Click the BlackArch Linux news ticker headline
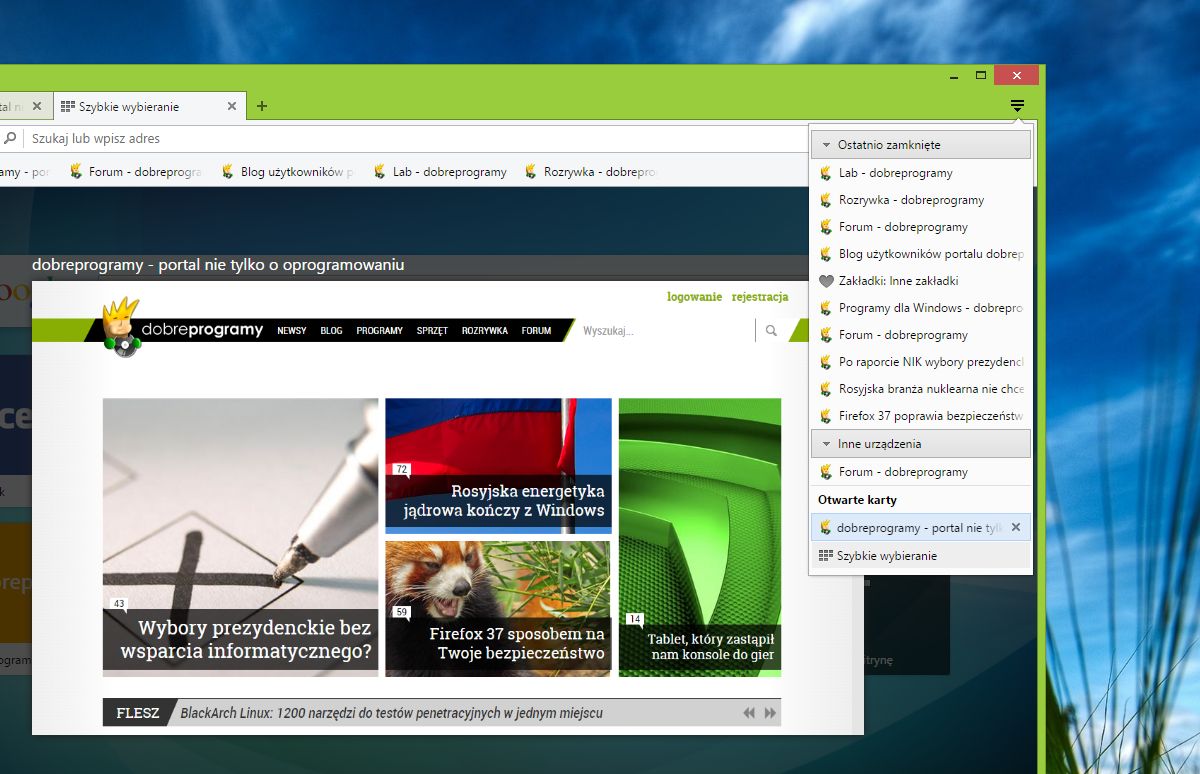Screen dimensions: 1200x774 (391, 713)
